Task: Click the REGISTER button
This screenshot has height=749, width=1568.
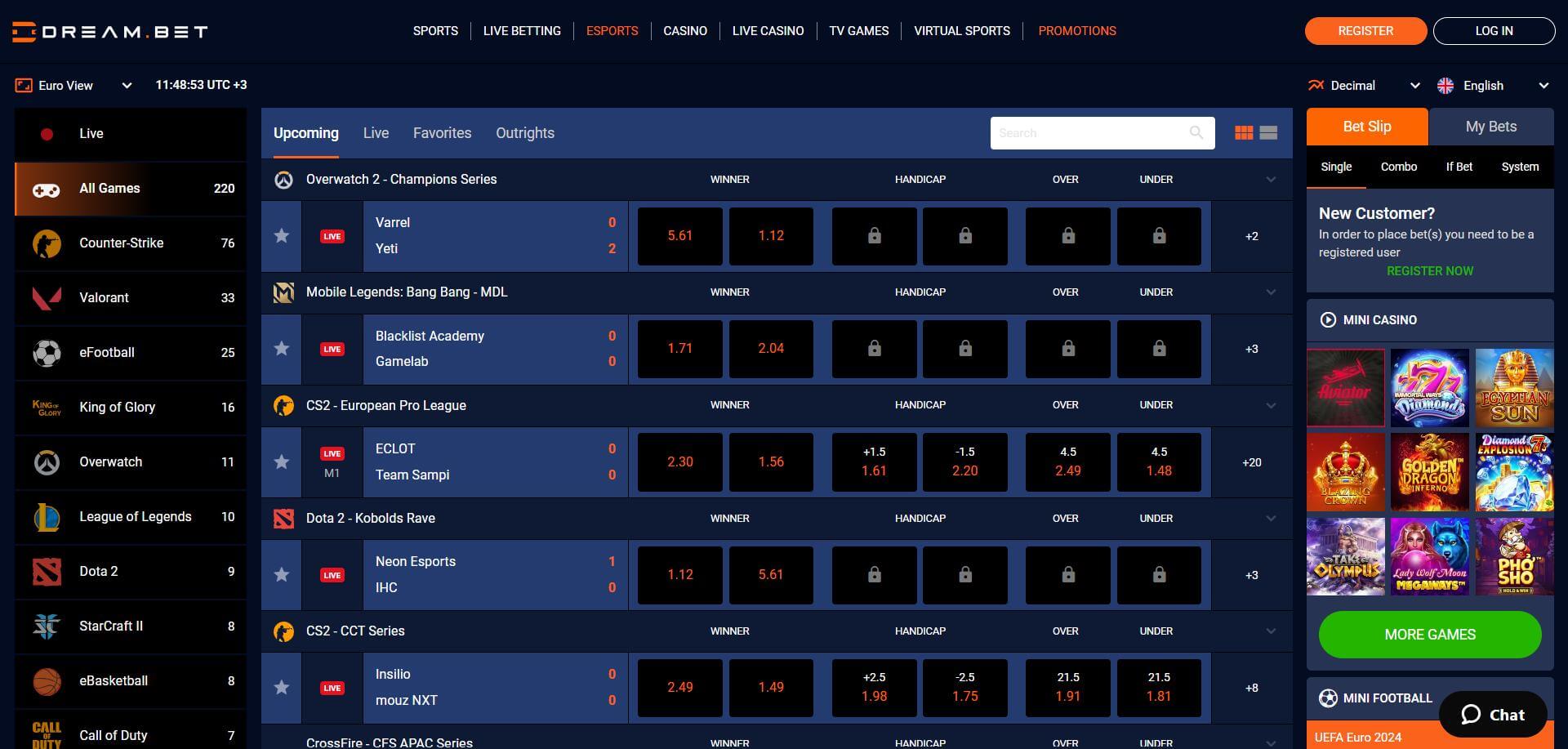Action: pyautogui.click(x=1365, y=31)
